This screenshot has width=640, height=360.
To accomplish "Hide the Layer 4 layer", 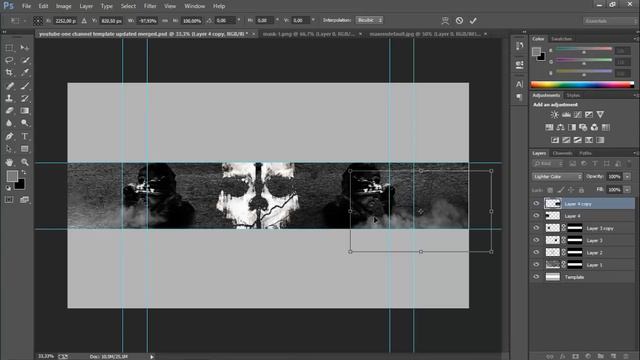I will click(536, 216).
